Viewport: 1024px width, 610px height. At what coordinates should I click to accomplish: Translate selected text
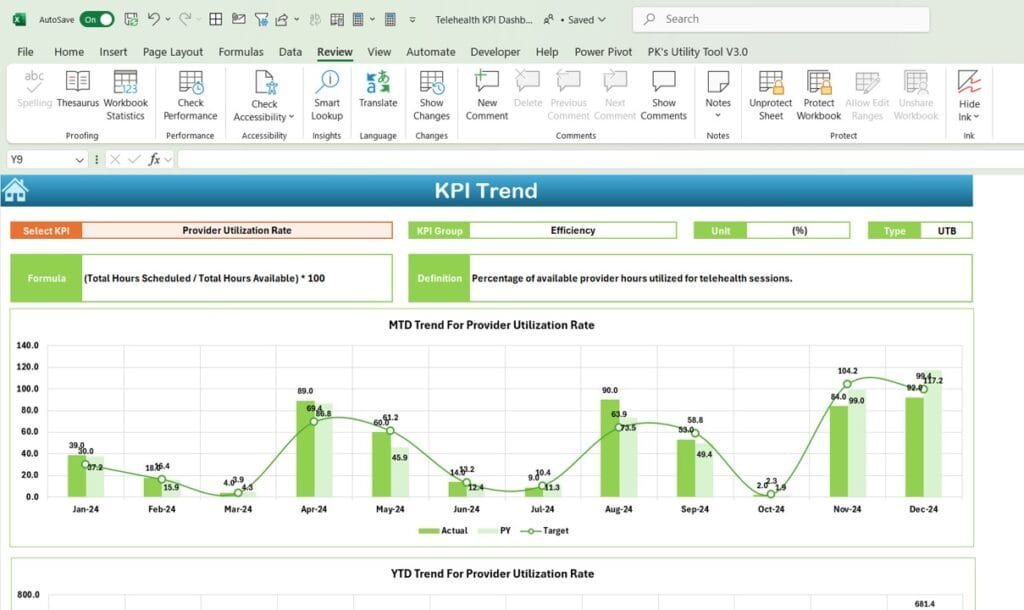(x=378, y=95)
